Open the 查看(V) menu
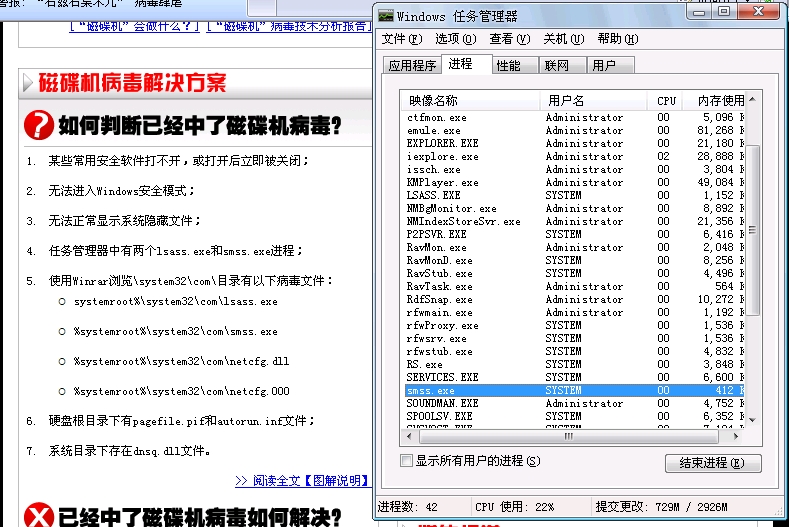Viewport: 789px width, 527px height. point(510,39)
